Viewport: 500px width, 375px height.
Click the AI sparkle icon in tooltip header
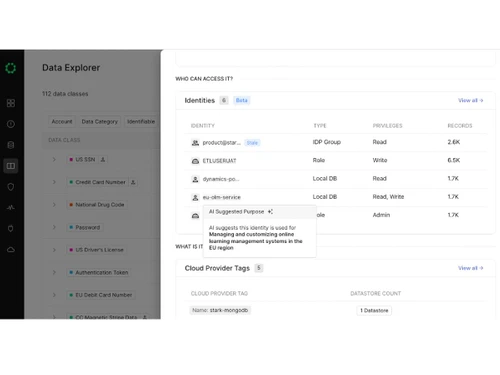tap(270, 211)
